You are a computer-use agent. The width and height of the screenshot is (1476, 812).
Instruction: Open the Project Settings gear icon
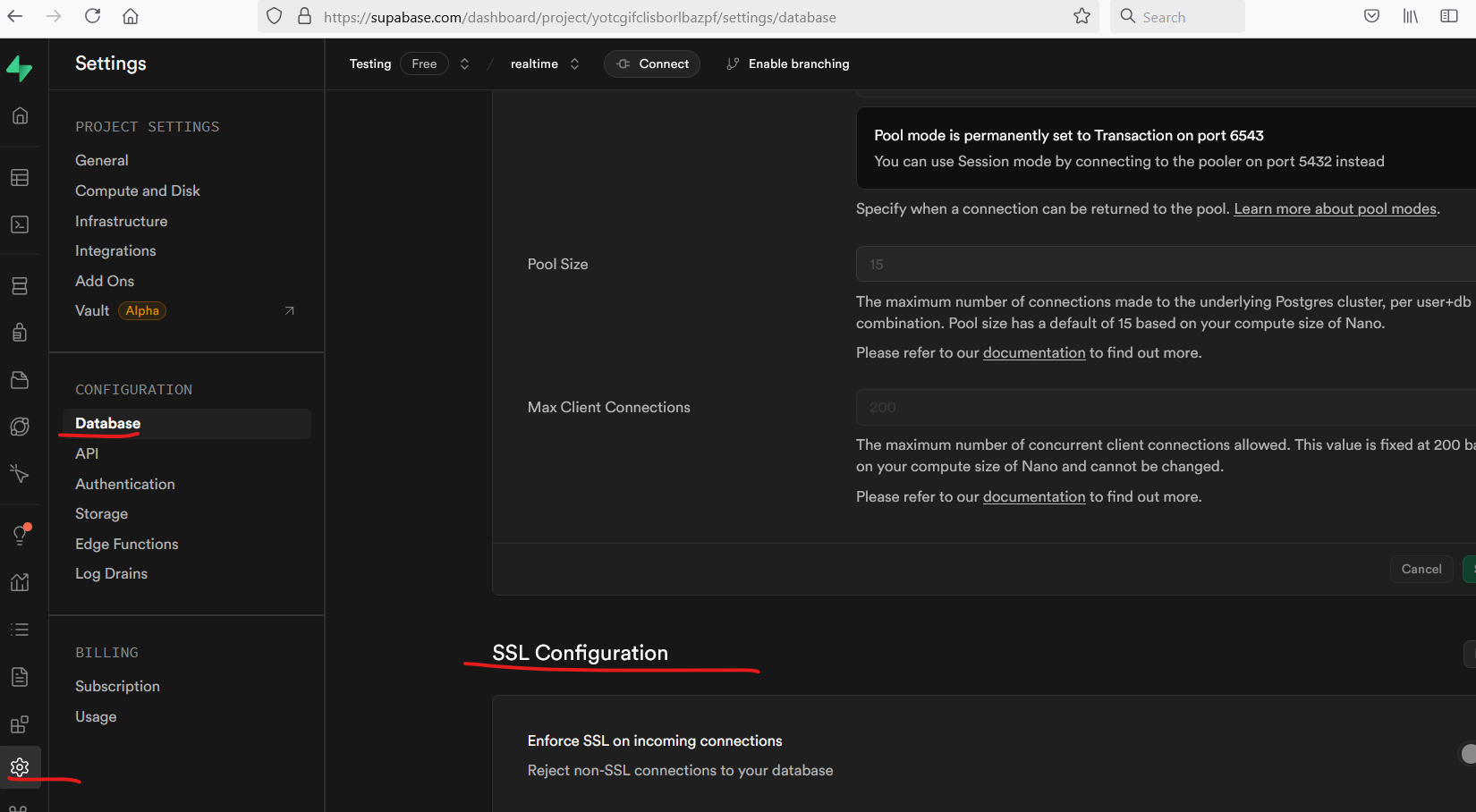(20, 767)
